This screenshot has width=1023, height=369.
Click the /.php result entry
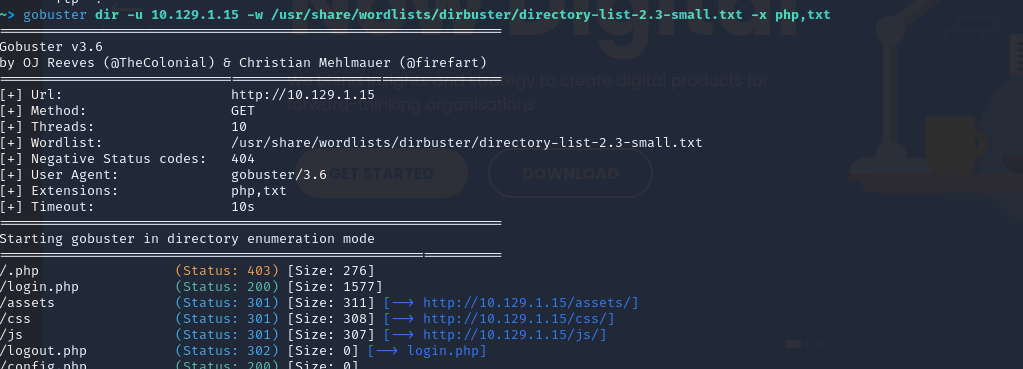pos(20,271)
